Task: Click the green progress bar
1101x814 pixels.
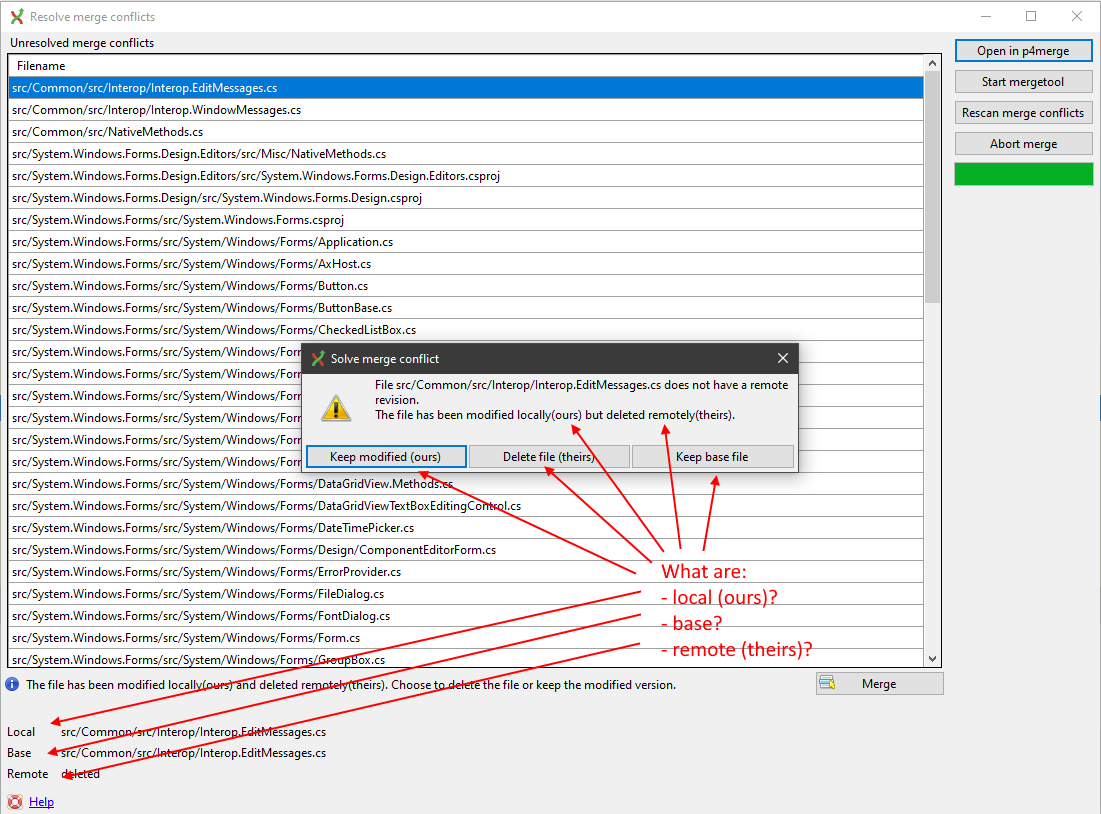Action: tap(1023, 173)
